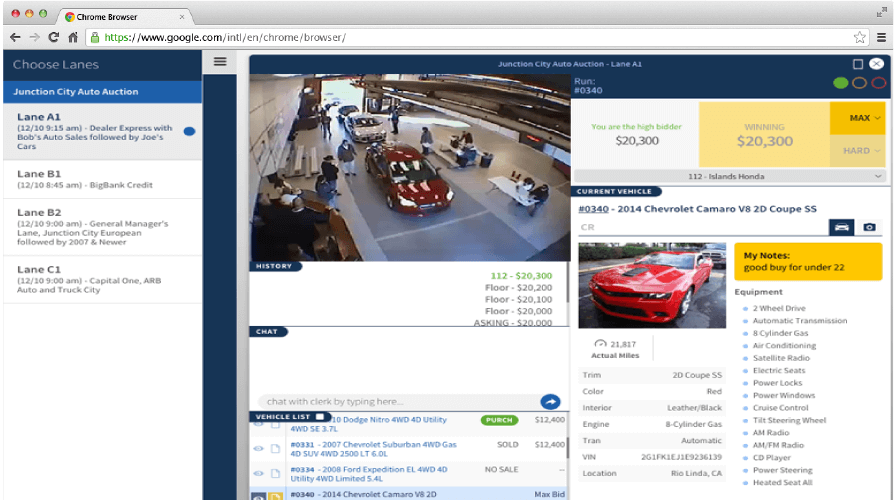
Task: Send chat message with the arrow button
Action: click(x=550, y=401)
